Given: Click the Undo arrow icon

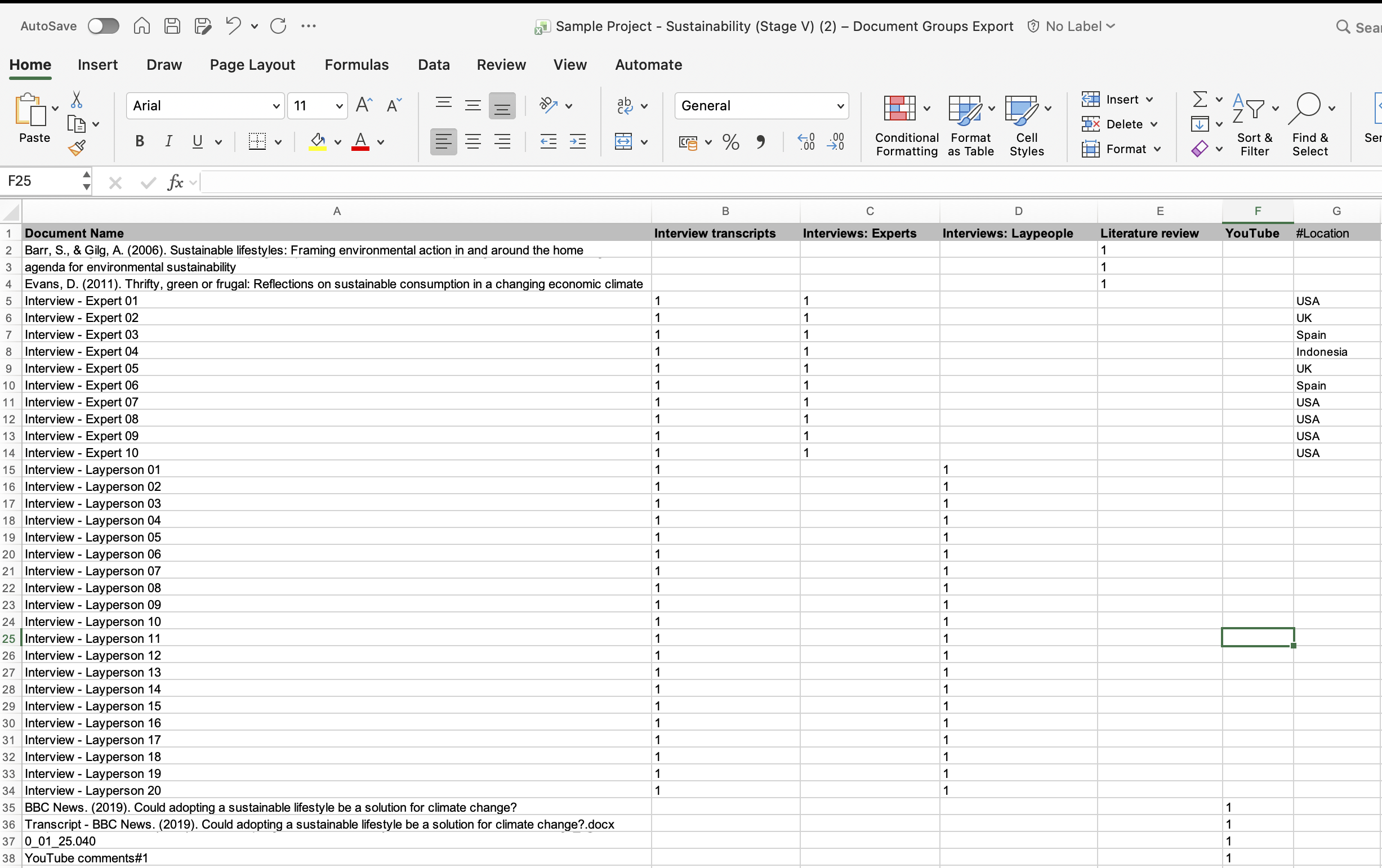Looking at the screenshot, I should coord(233,26).
